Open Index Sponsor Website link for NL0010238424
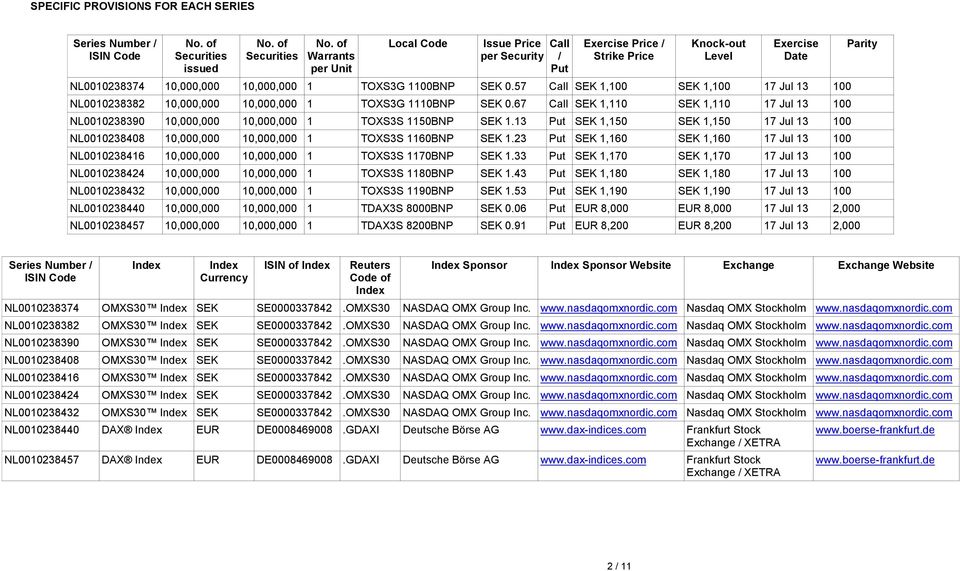 click(609, 395)
